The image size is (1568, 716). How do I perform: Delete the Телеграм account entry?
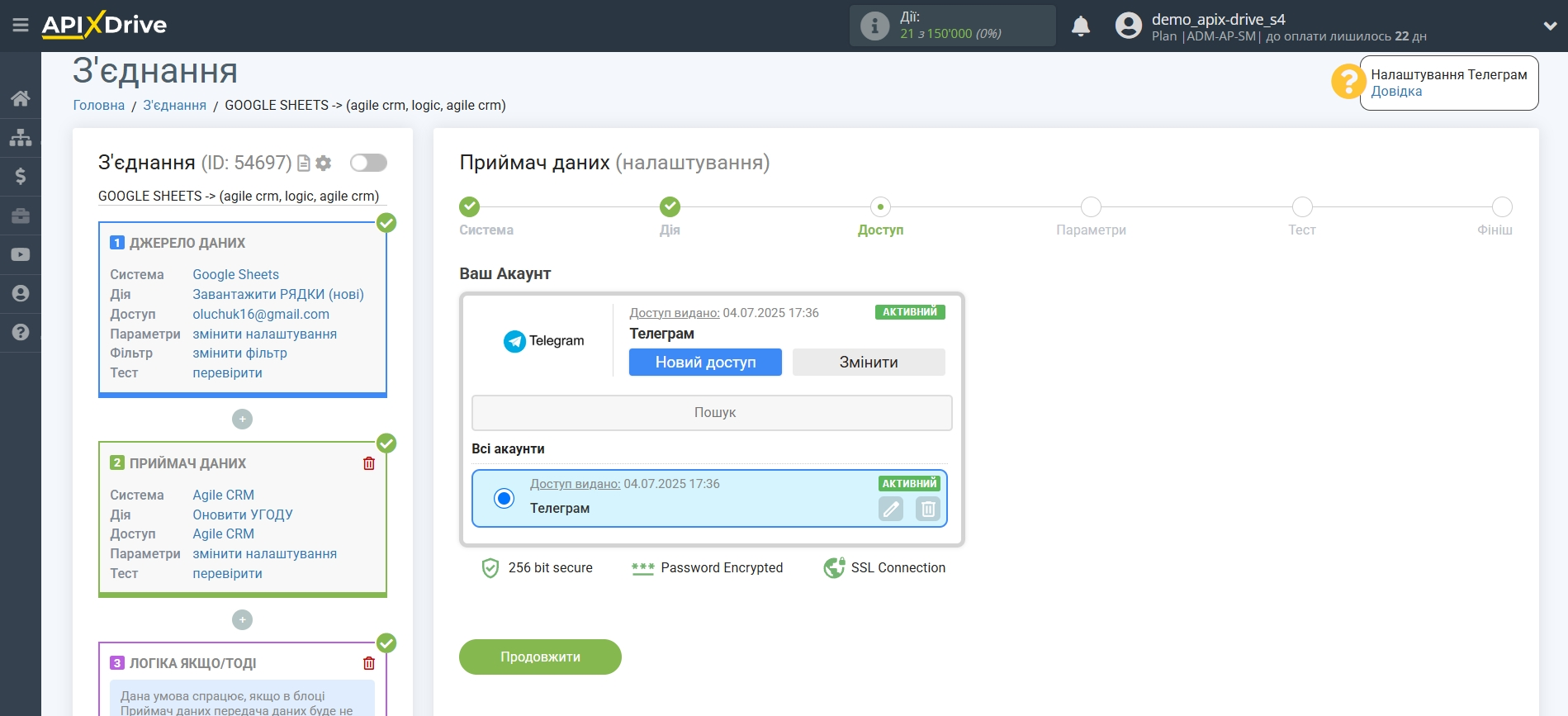coord(928,509)
